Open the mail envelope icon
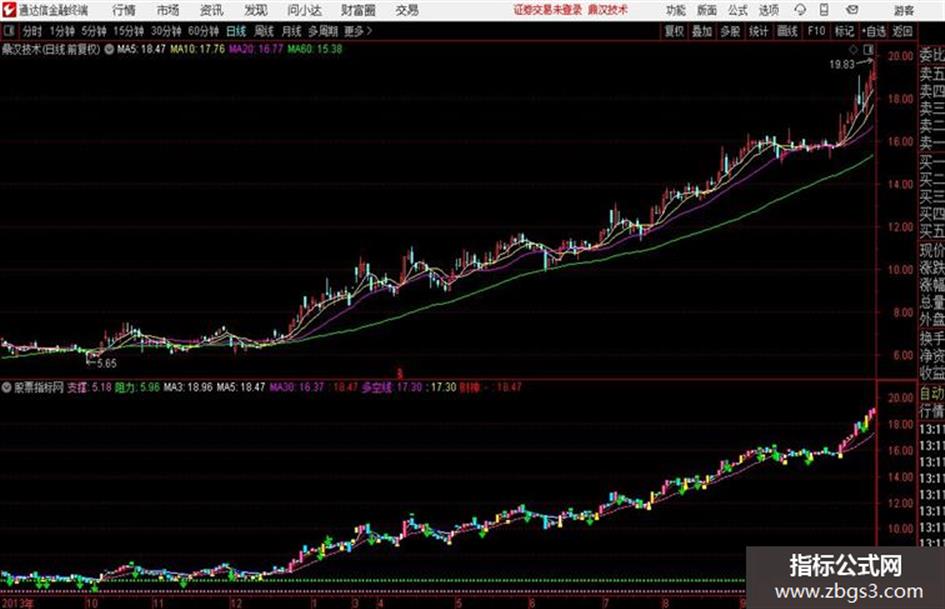 (x=852, y=10)
